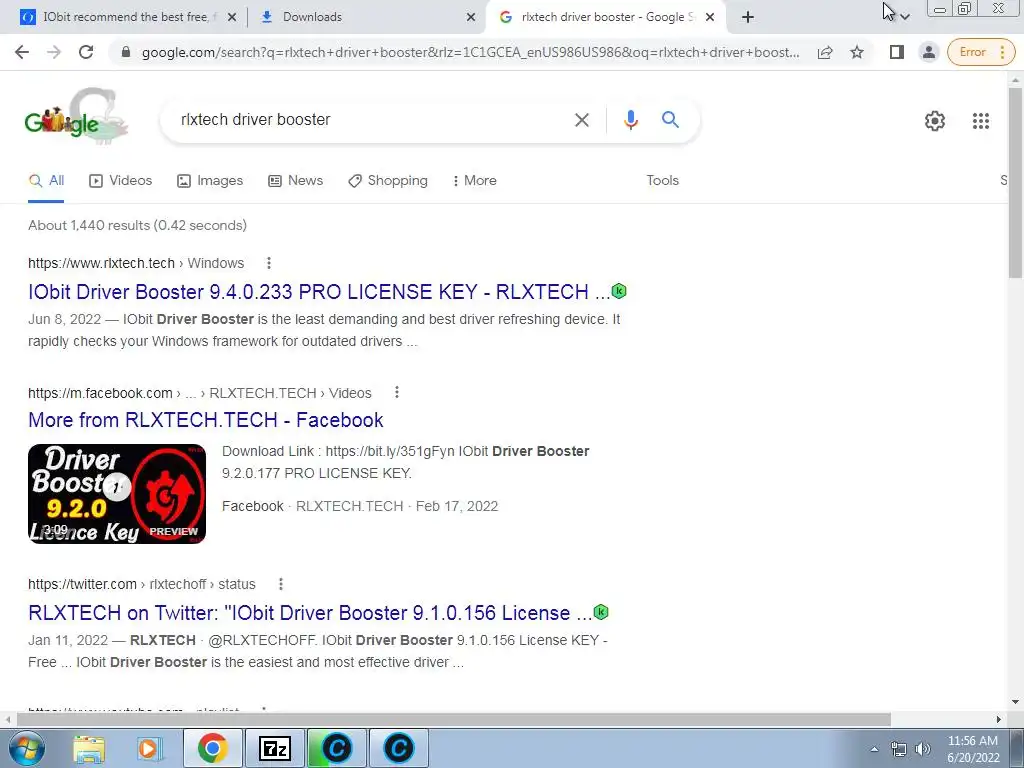The height and width of the screenshot is (768, 1024).
Task: View site information via padlock icon
Action: [x=126, y=52]
